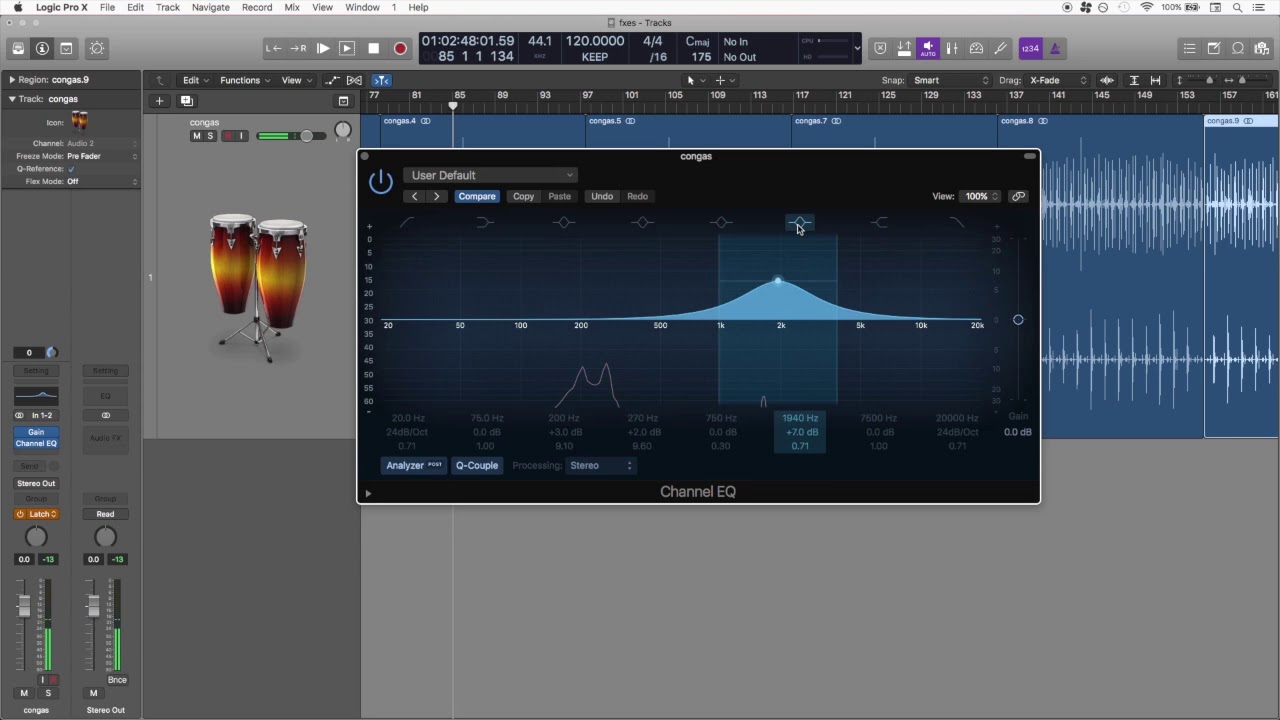Open the List Editors icon

click(x=1189, y=48)
